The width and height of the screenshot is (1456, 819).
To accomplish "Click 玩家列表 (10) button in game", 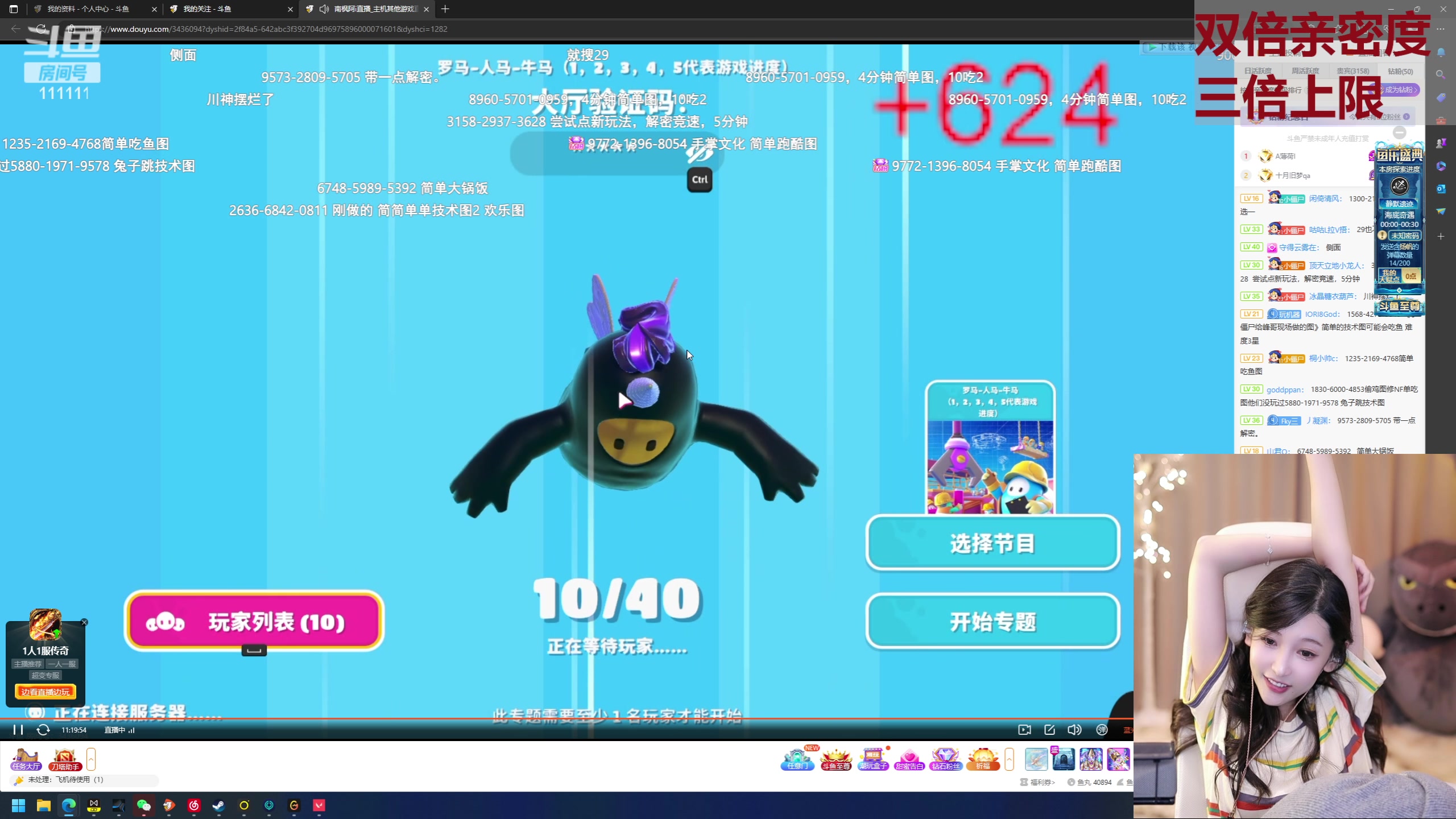I will [254, 621].
